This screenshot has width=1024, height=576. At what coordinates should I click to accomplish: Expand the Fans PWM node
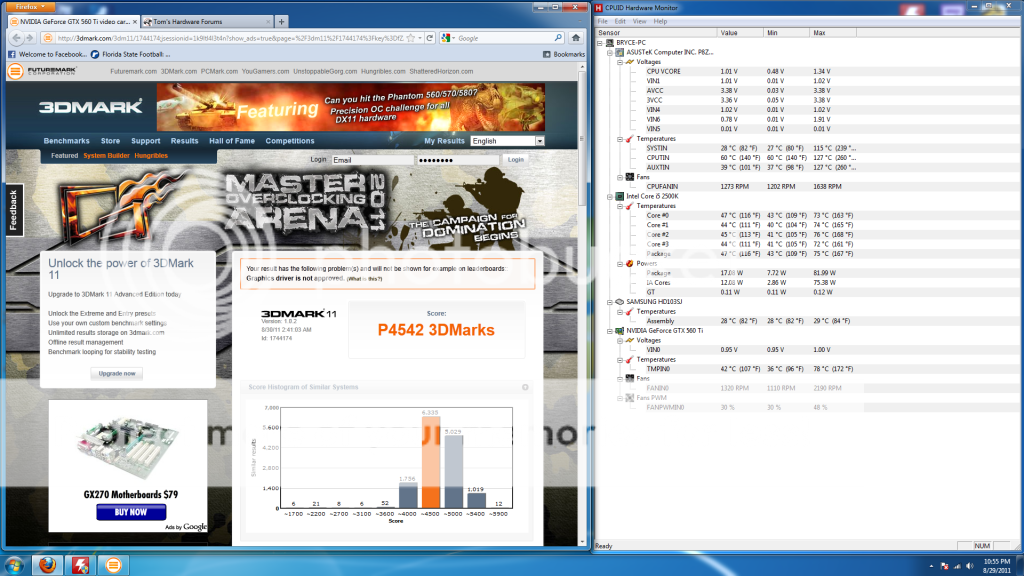tap(619, 398)
